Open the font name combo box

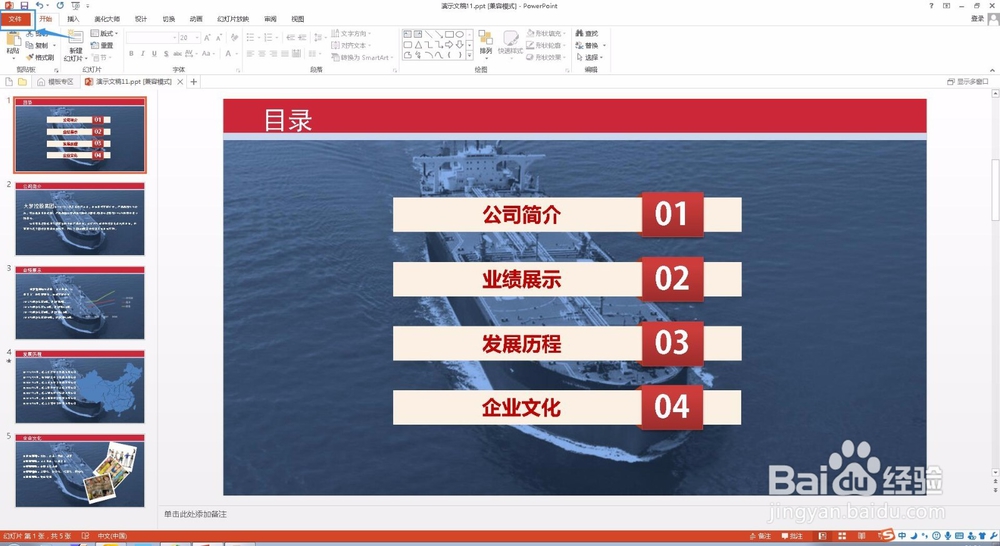point(152,38)
